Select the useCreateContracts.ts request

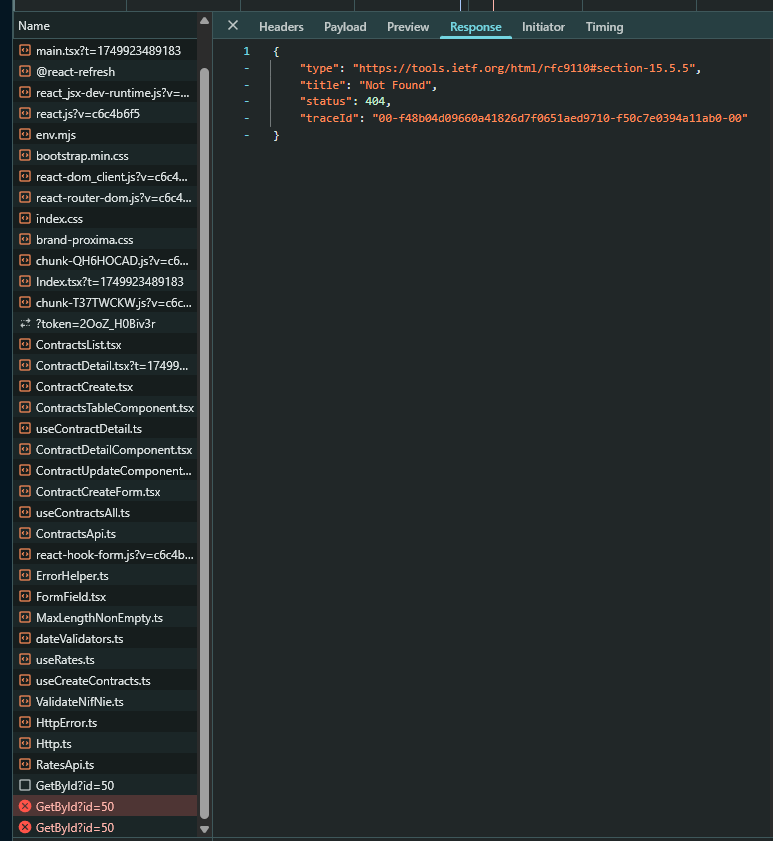coord(93,681)
